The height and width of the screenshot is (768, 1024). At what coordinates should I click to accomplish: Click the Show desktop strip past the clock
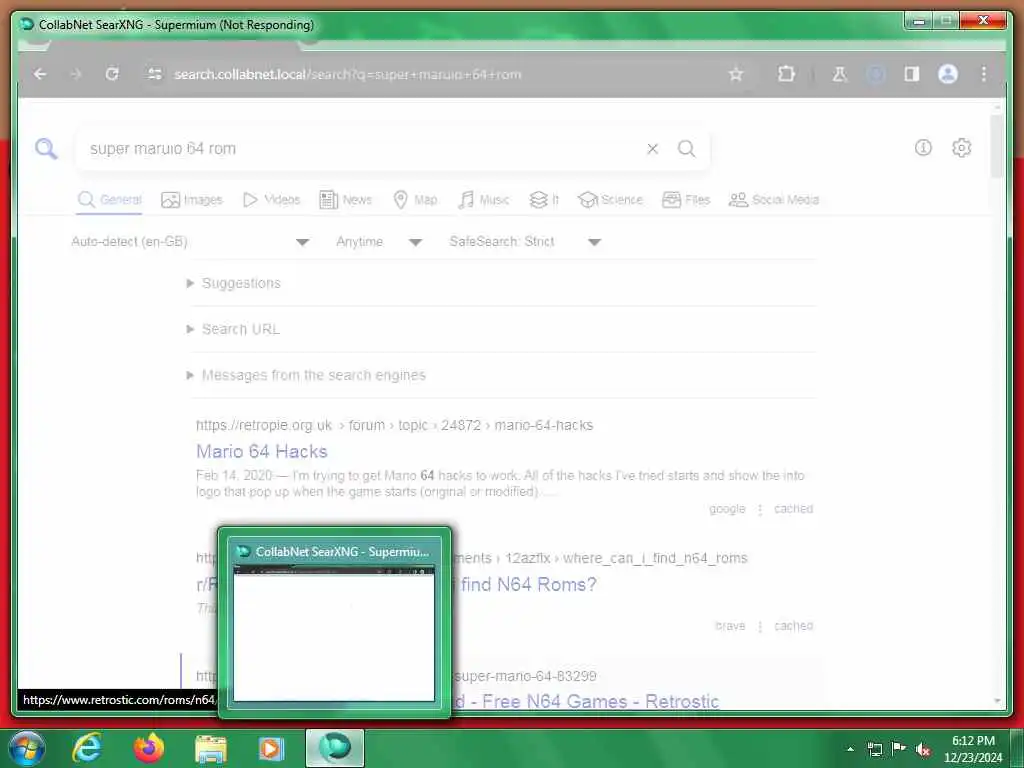[1017, 748]
